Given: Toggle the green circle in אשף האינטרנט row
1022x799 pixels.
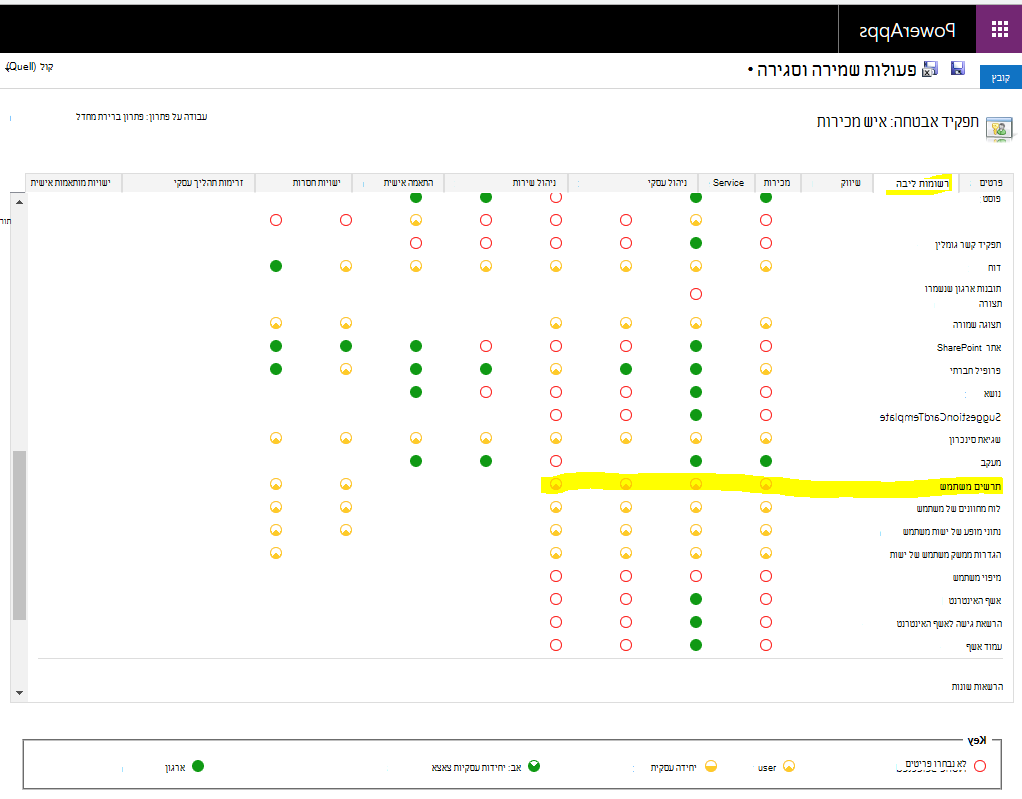Looking at the screenshot, I should pos(695,599).
